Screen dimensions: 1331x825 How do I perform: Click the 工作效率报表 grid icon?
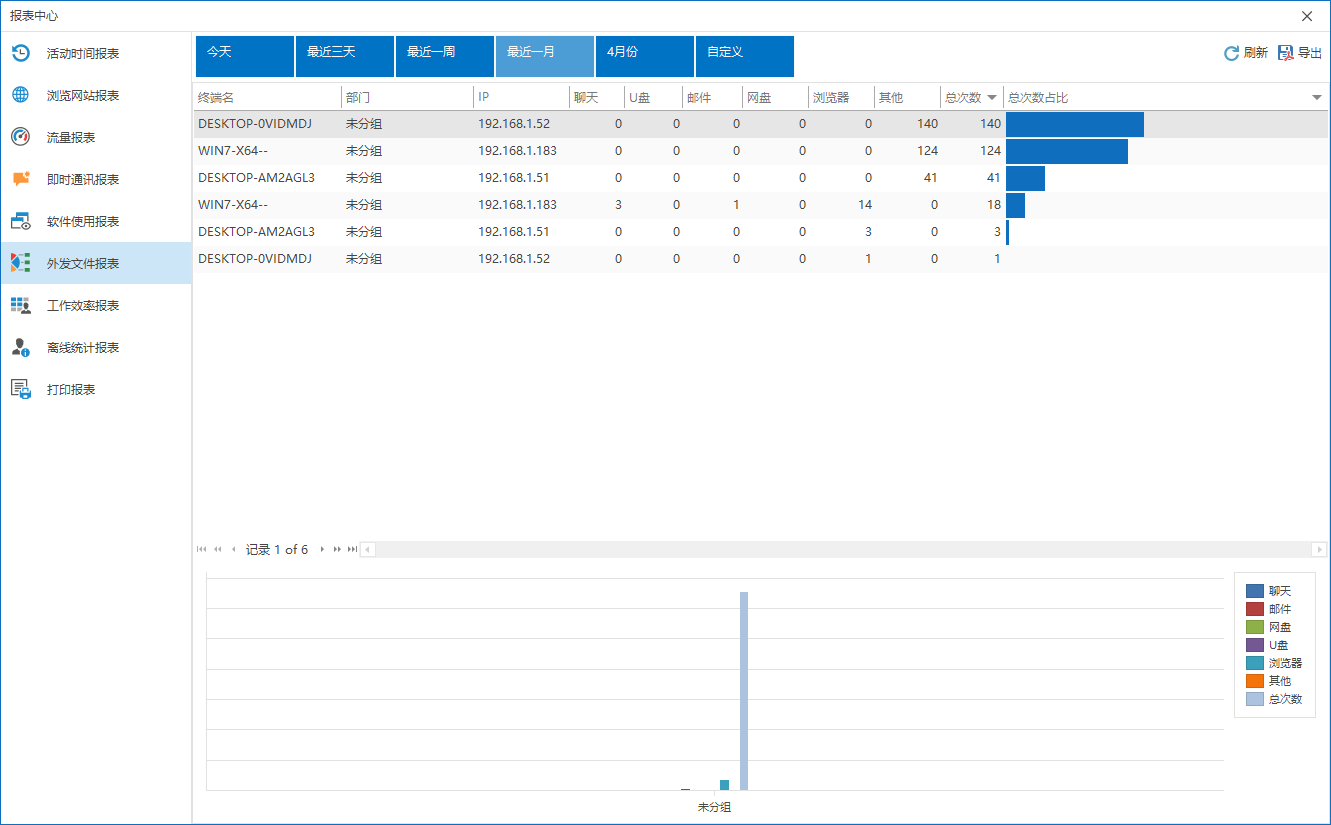[20, 305]
